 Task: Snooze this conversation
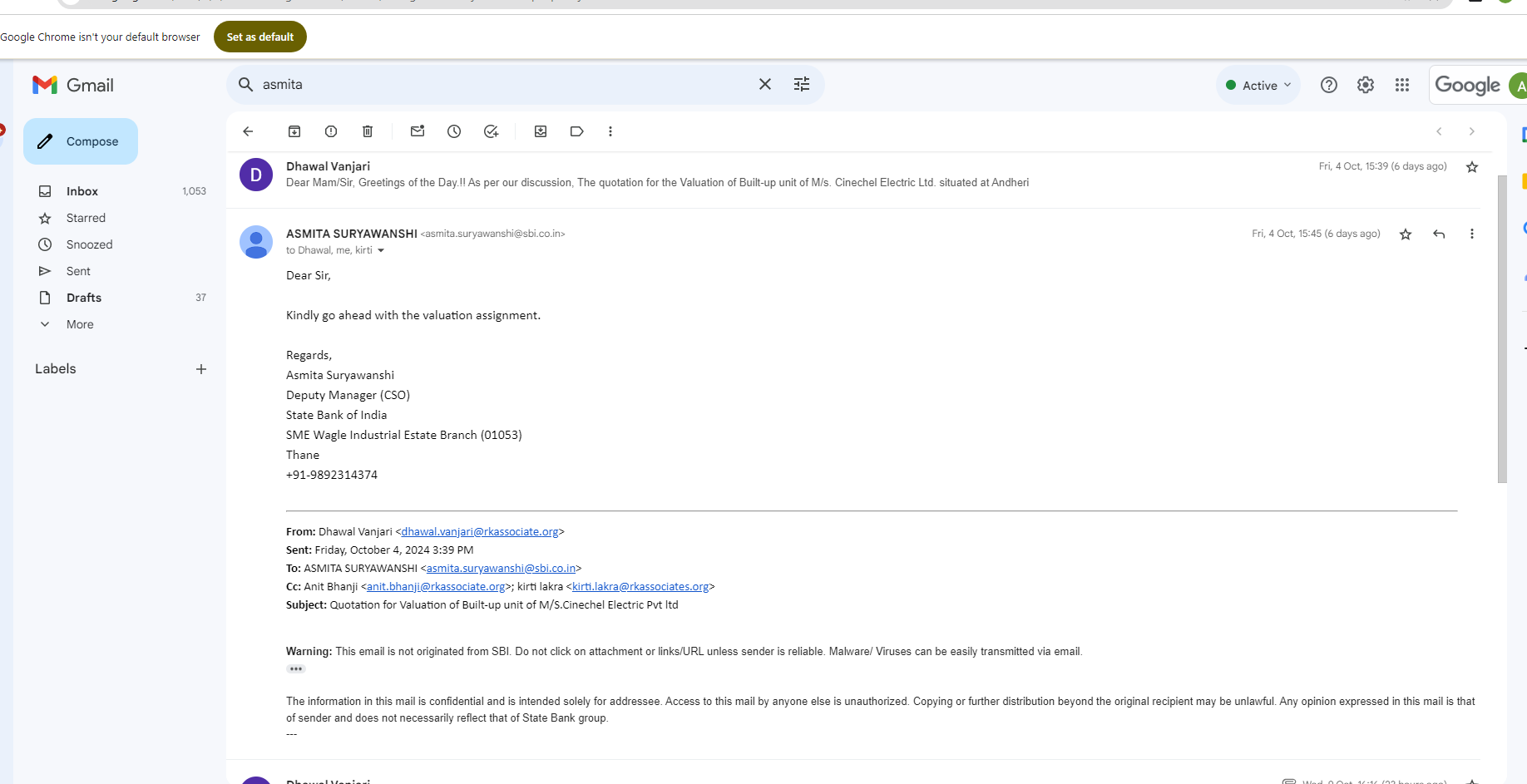[454, 131]
